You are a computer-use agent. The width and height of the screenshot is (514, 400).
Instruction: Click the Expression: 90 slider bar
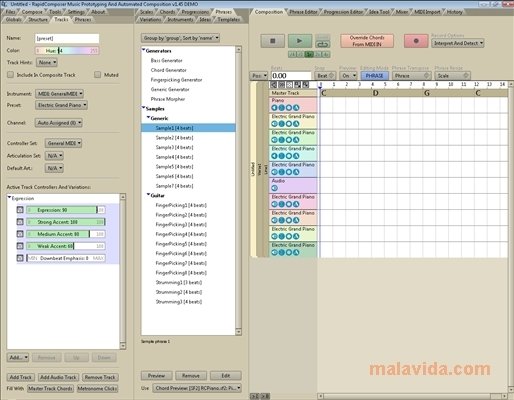[66, 210]
